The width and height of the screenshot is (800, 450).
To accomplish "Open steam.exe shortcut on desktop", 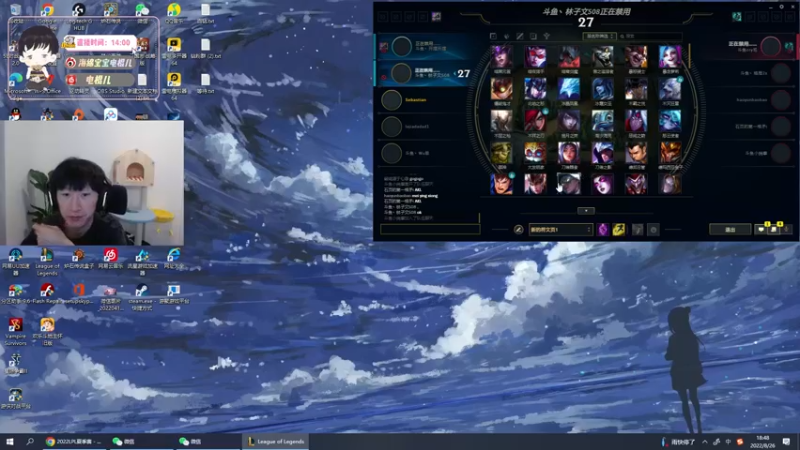I will coord(142,297).
